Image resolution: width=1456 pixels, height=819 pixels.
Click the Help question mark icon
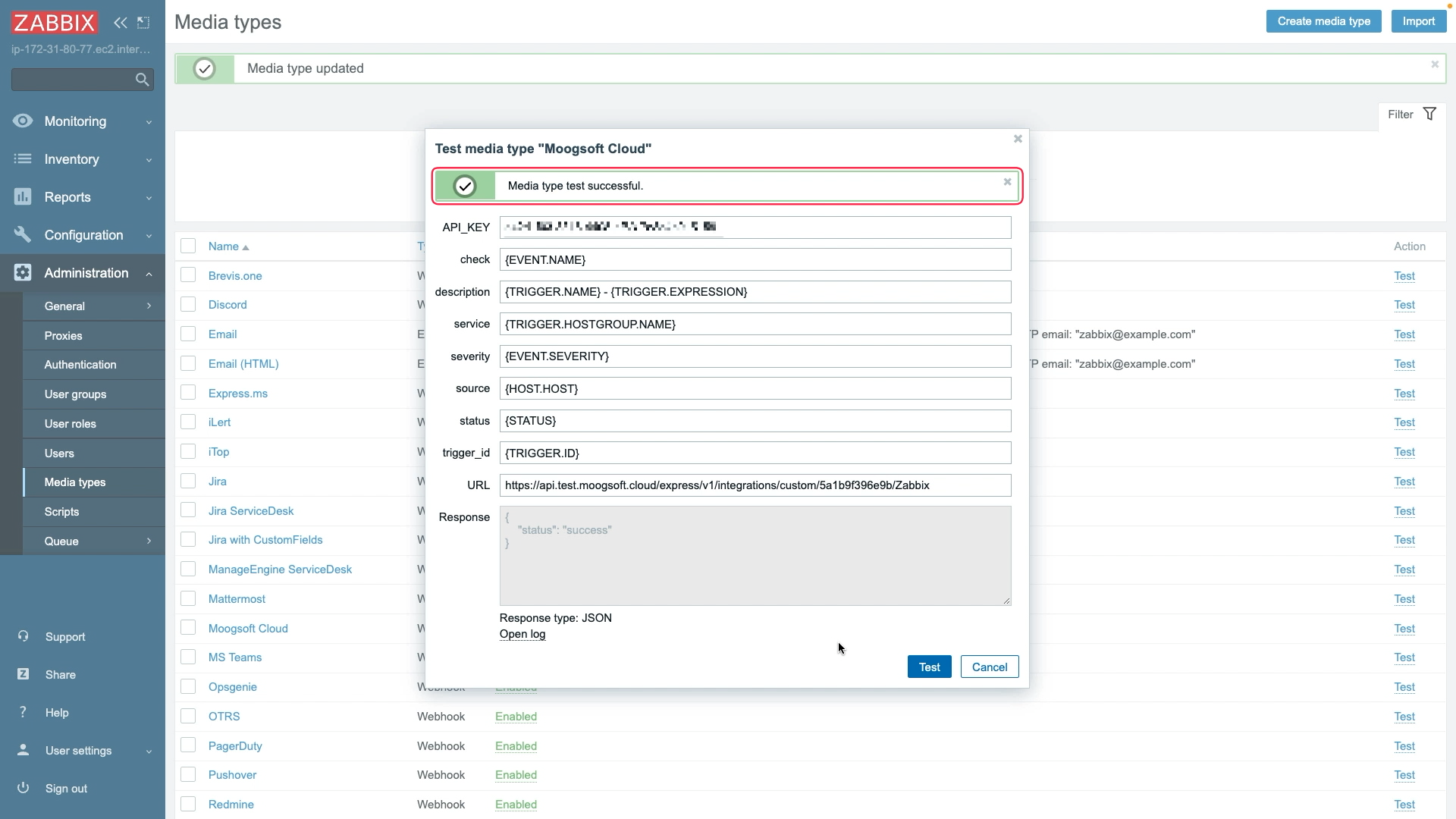pyautogui.click(x=24, y=712)
